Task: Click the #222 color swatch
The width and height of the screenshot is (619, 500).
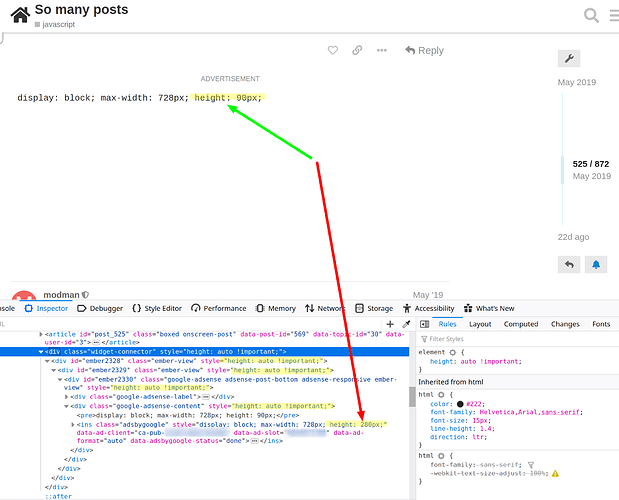Action: pos(460,404)
